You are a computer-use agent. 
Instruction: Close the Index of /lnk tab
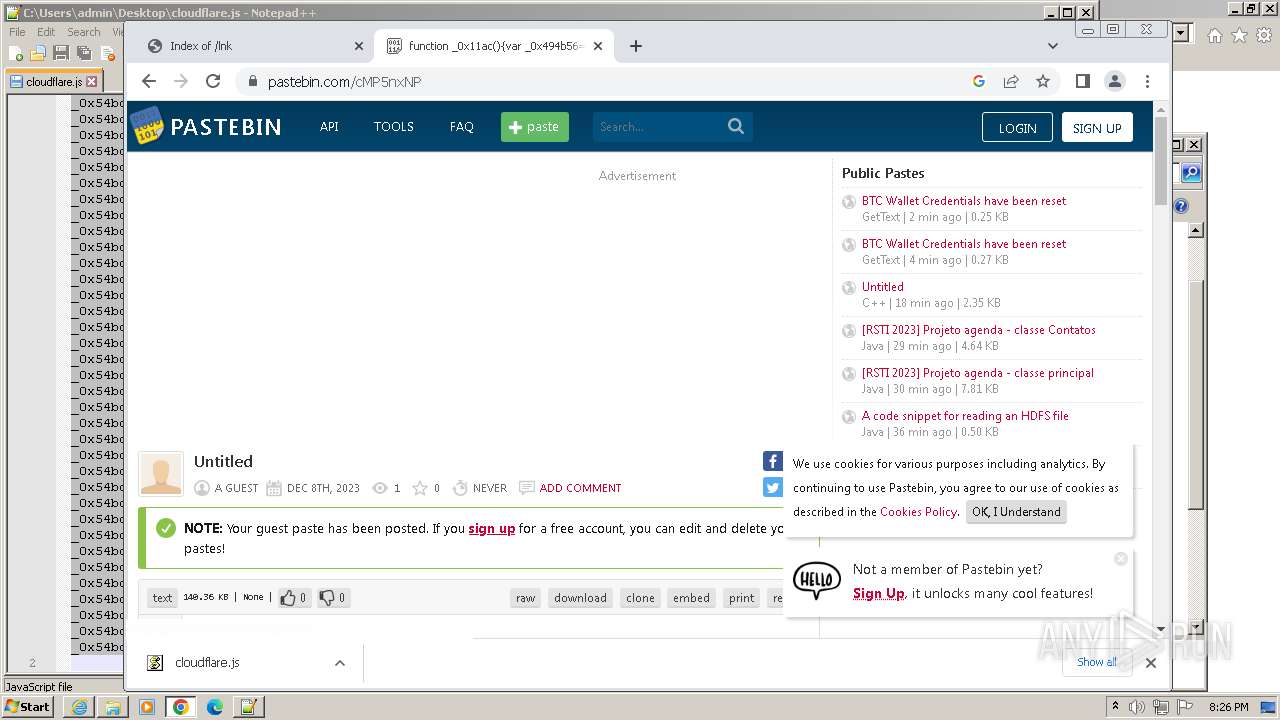point(359,46)
